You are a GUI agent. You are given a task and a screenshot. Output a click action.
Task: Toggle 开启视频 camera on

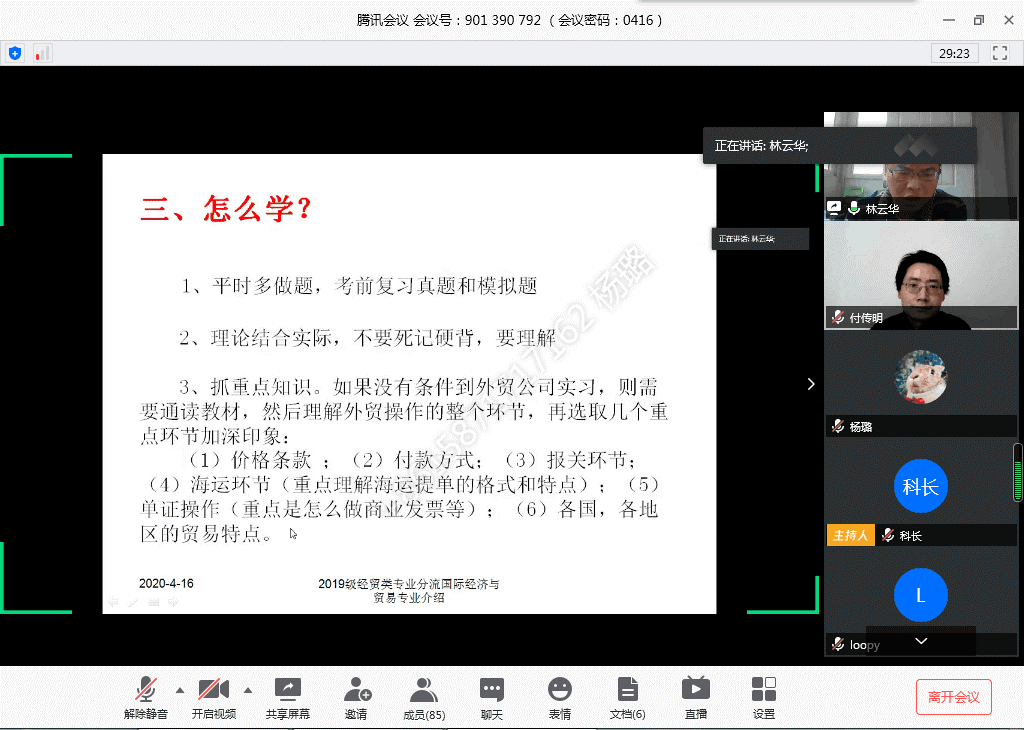(x=213, y=689)
